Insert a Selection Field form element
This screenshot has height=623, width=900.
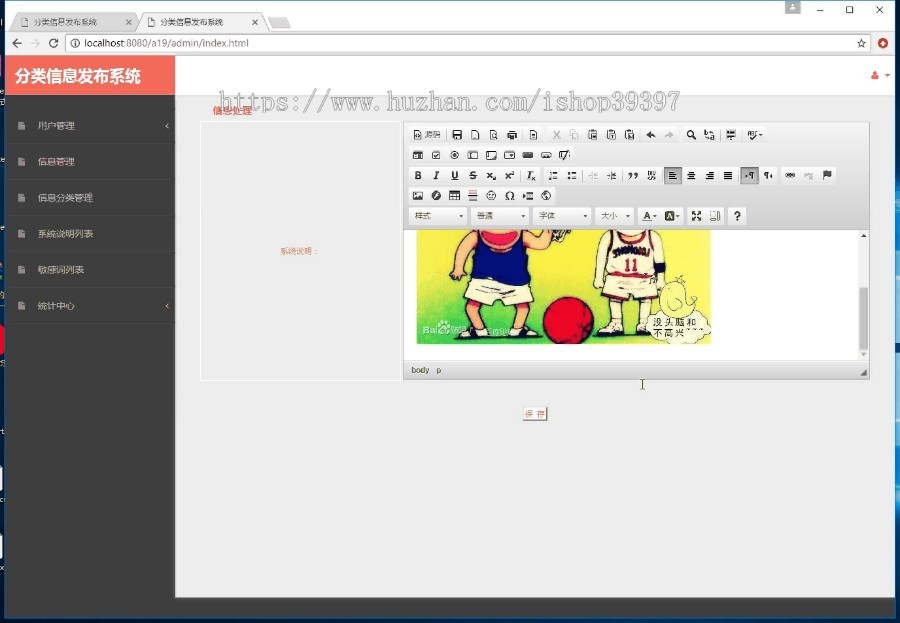pos(510,155)
